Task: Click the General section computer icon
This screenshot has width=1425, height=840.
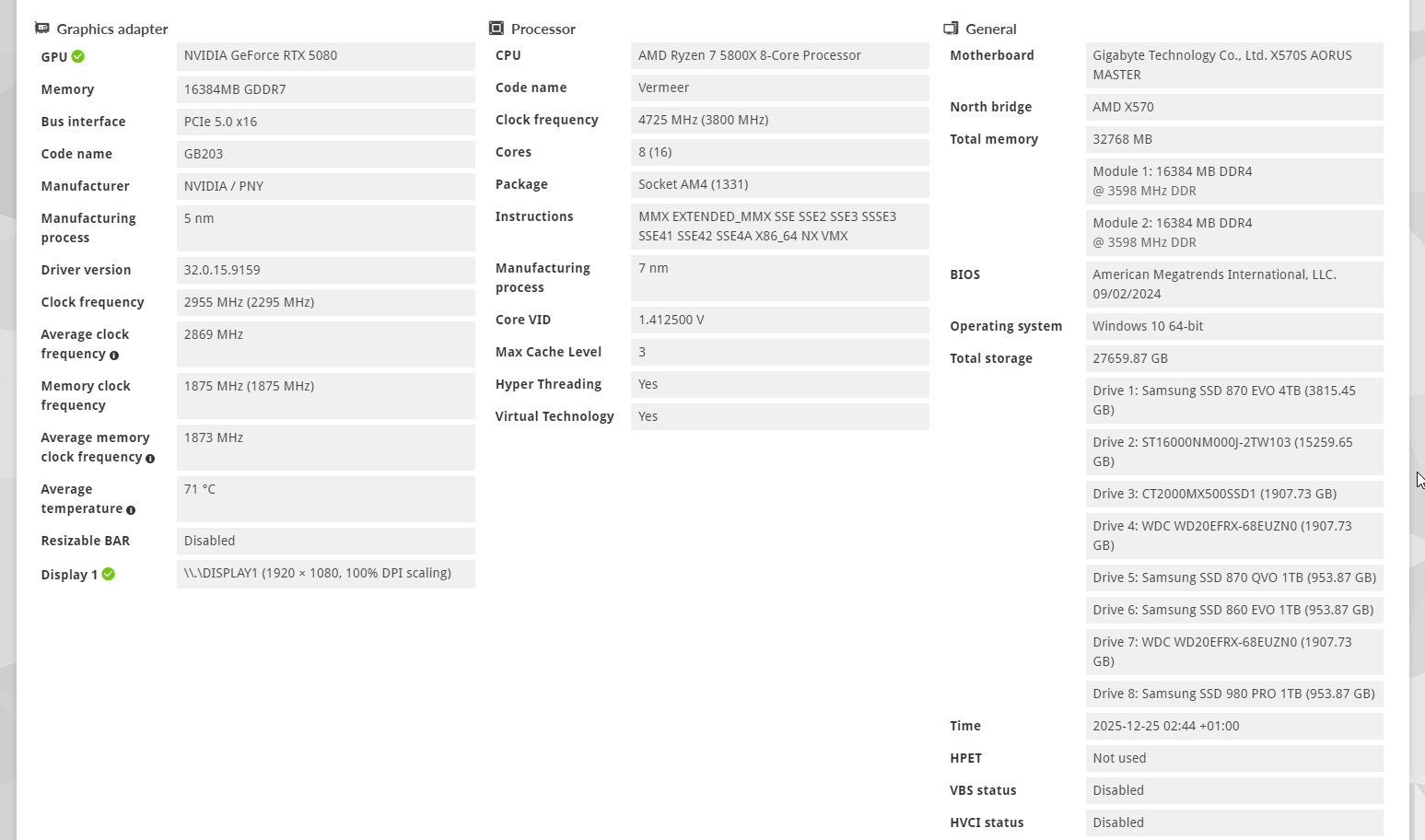Action: [x=951, y=28]
